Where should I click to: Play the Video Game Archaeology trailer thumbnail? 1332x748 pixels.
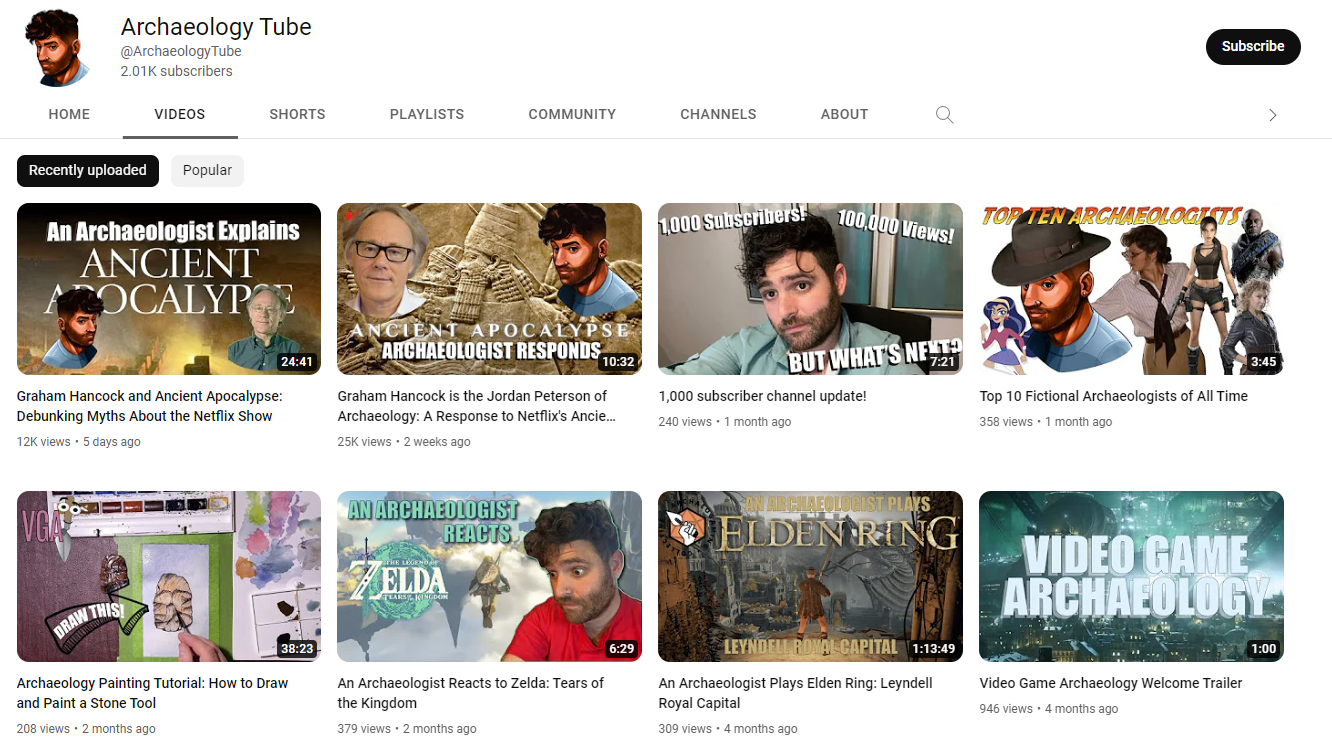tap(1131, 576)
